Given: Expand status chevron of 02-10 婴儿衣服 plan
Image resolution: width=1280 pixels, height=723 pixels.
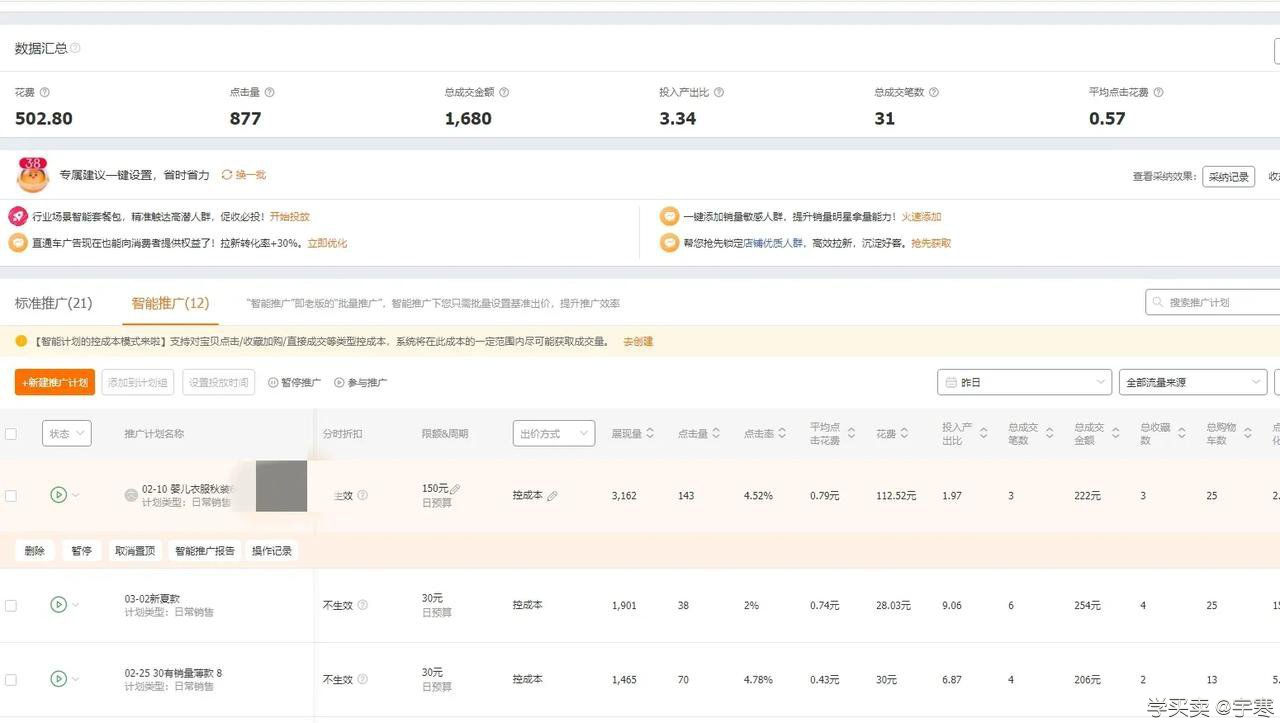Looking at the screenshot, I should pos(75,496).
